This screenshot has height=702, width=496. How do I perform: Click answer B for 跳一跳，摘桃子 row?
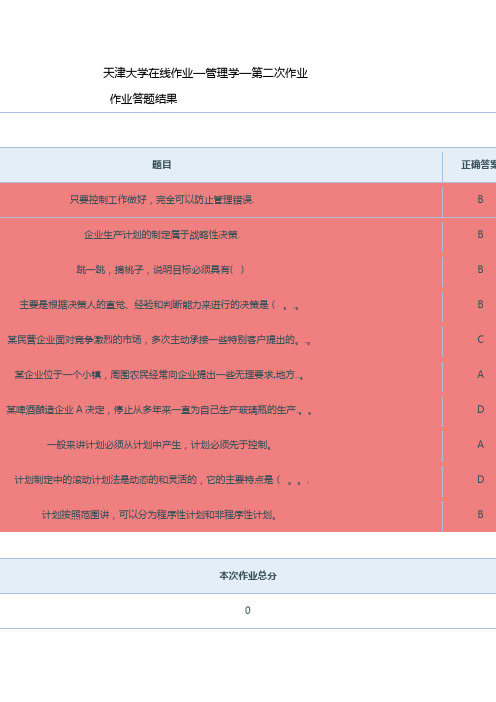click(x=480, y=270)
